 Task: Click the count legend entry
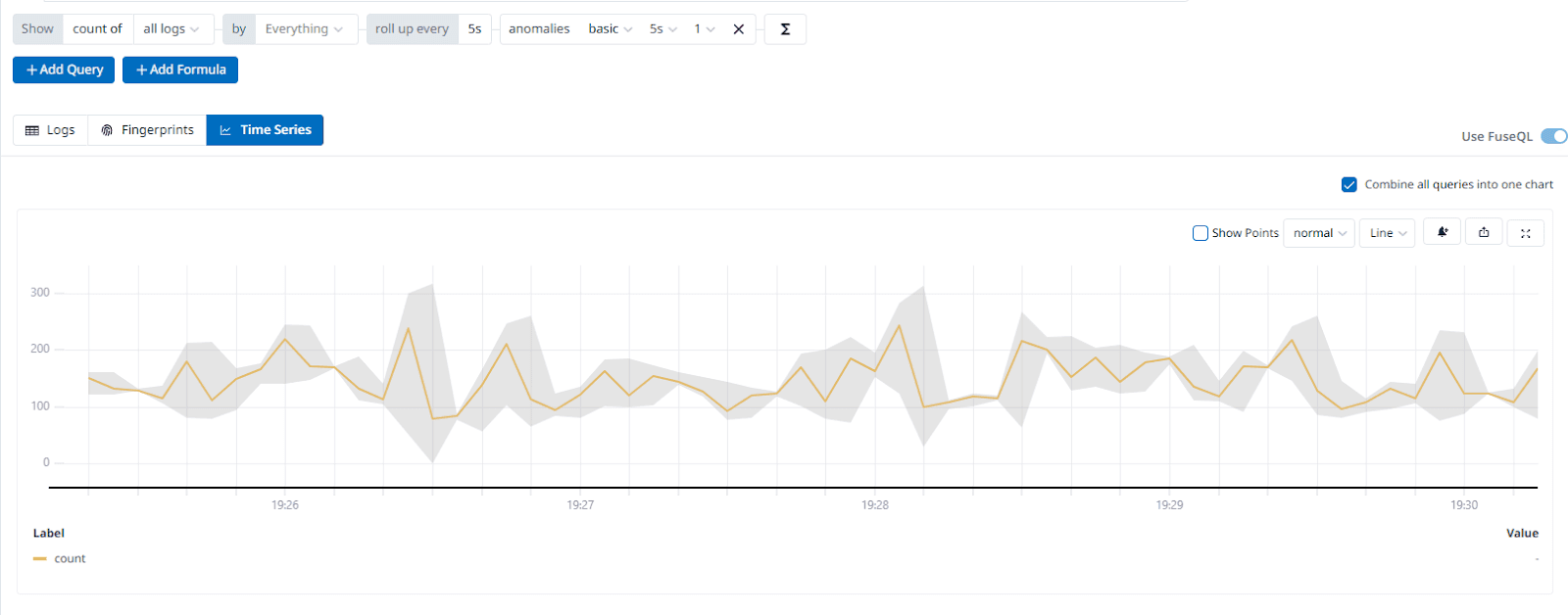[x=70, y=558]
